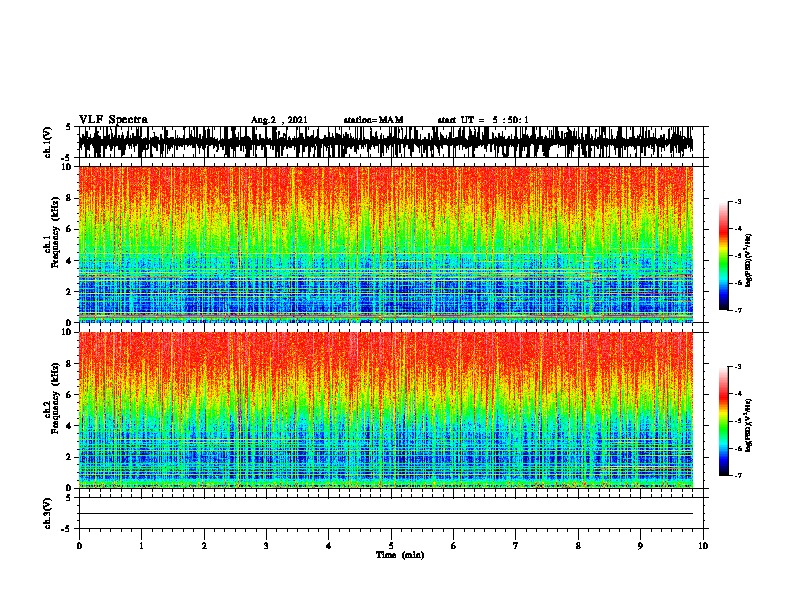Click the "10" kHz tick on ch.2 frequency axis
Image resolution: width=792 pixels, height=612 pixels.
(x=69, y=332)
